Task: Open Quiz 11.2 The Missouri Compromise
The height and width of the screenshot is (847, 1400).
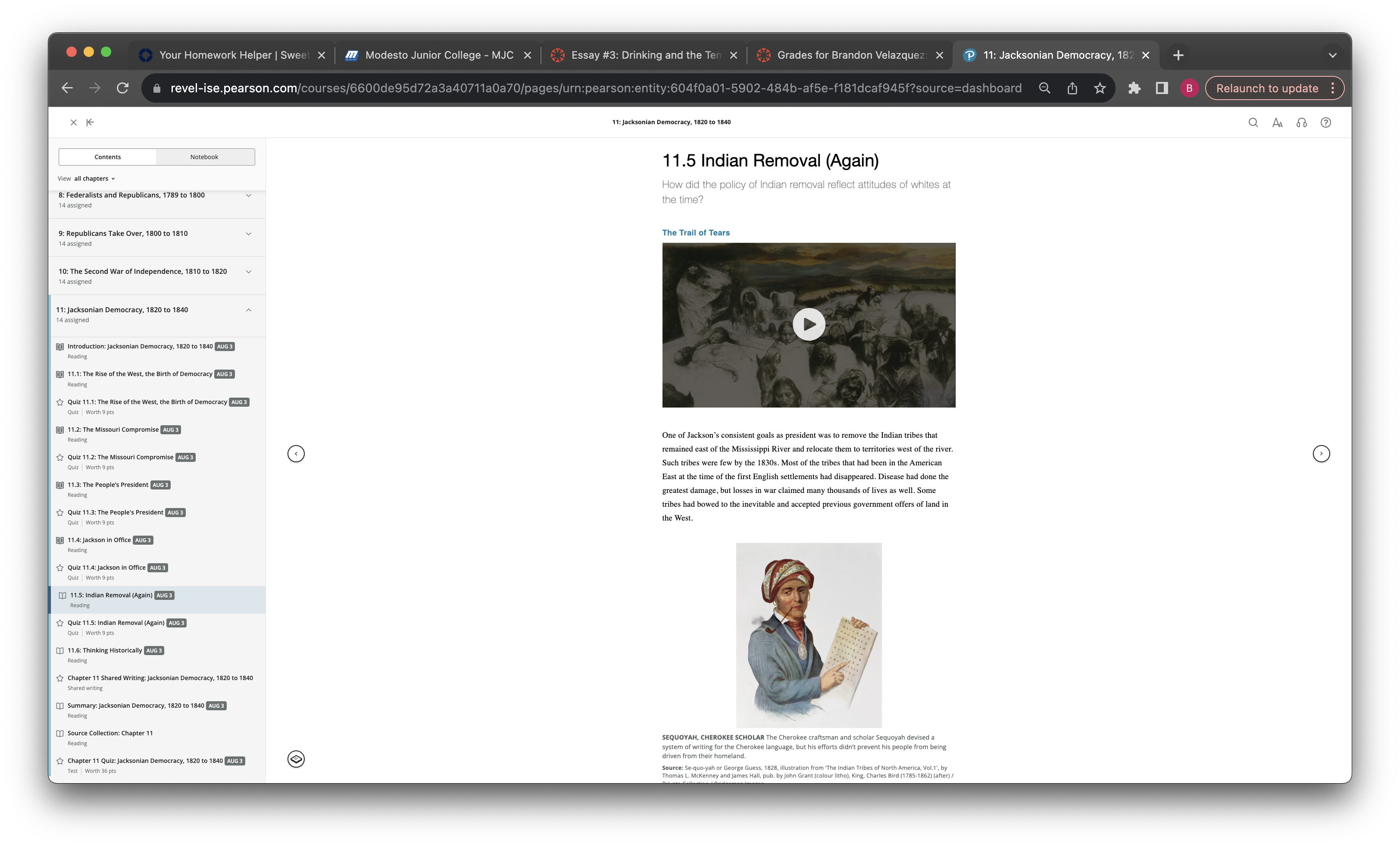Action: coord(120,458)
